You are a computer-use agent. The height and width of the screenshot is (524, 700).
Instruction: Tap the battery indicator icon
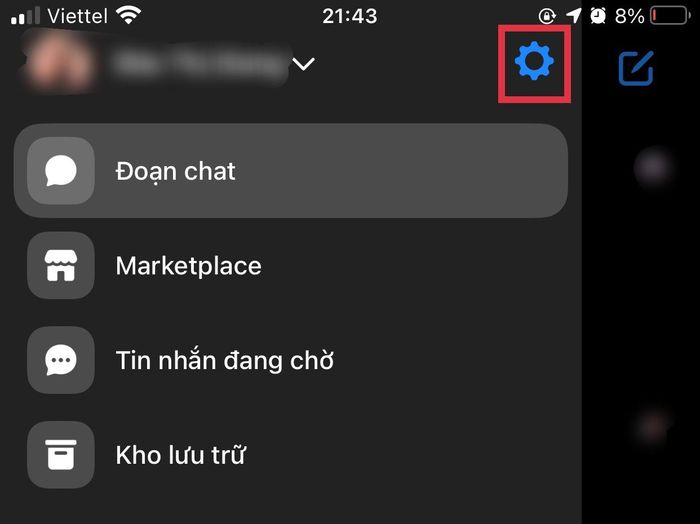tap(670, 16)
